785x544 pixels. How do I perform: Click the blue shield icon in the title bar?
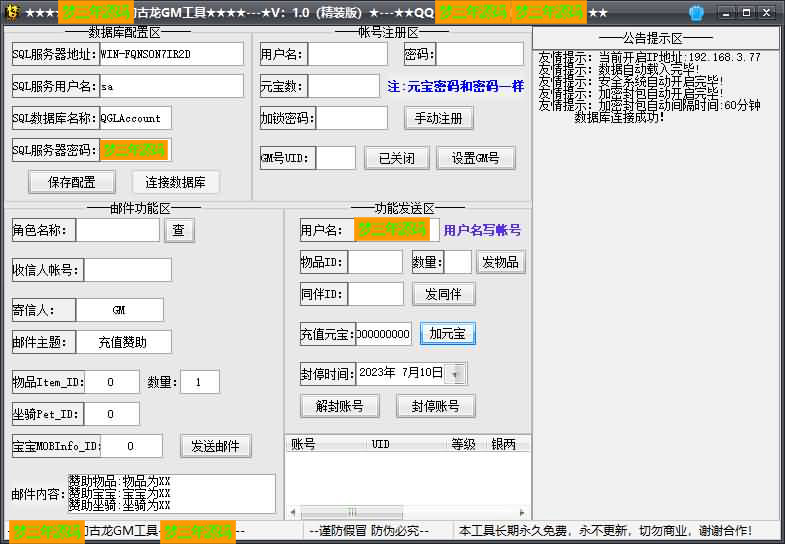(x=696, y=13)
